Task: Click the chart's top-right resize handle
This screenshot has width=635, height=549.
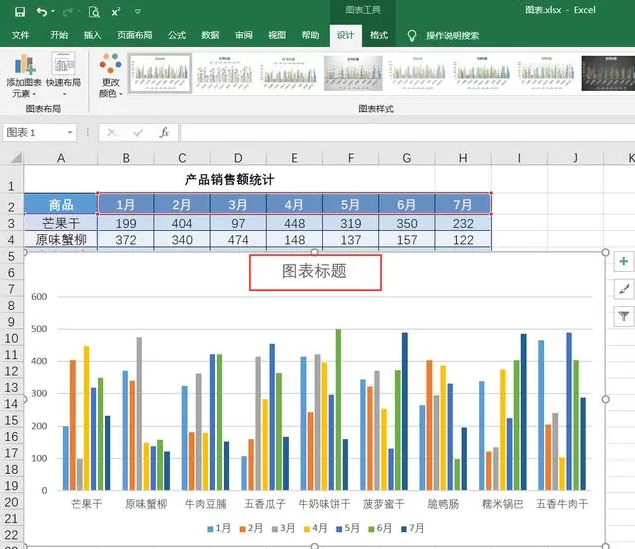Action: pos(605,252)
